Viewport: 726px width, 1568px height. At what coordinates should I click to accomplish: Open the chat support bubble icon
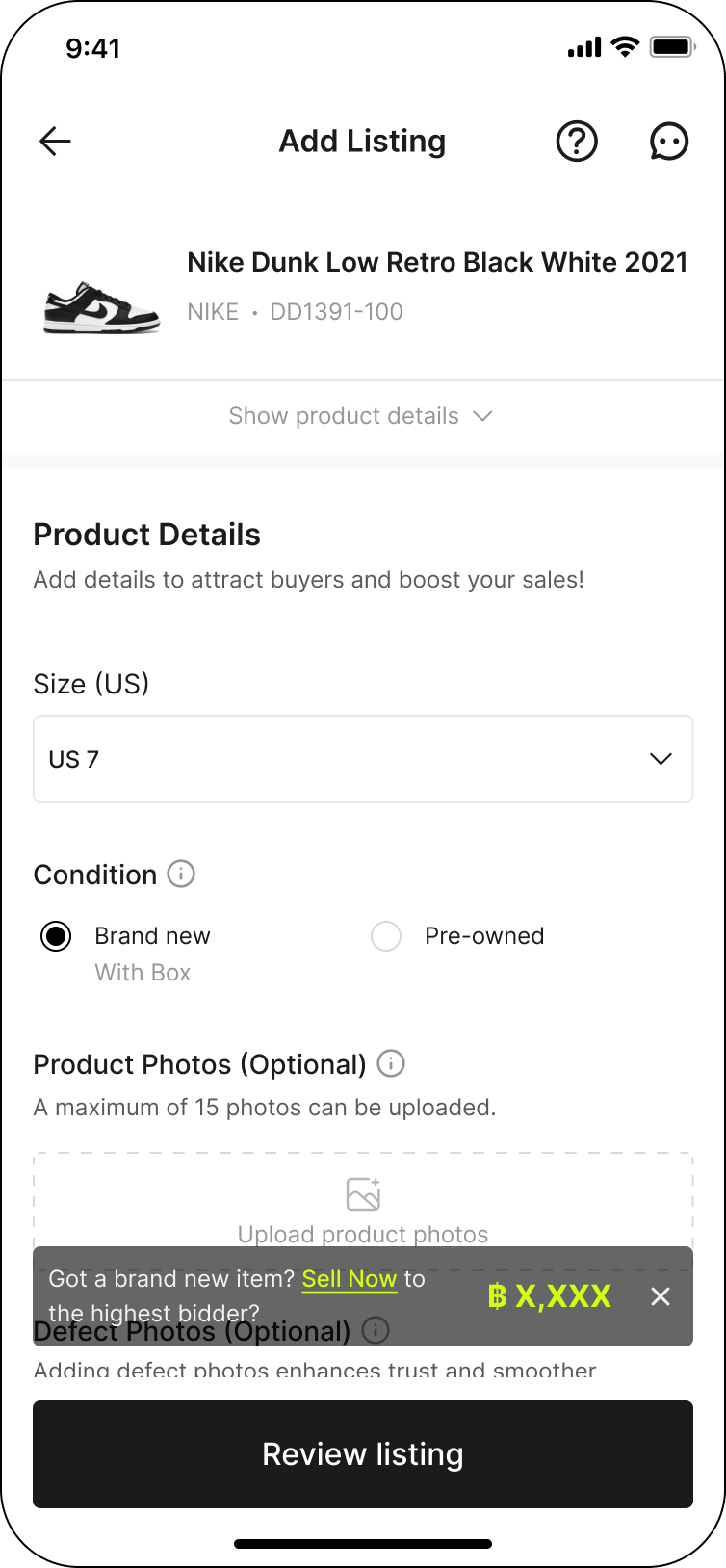click(668, 142)
